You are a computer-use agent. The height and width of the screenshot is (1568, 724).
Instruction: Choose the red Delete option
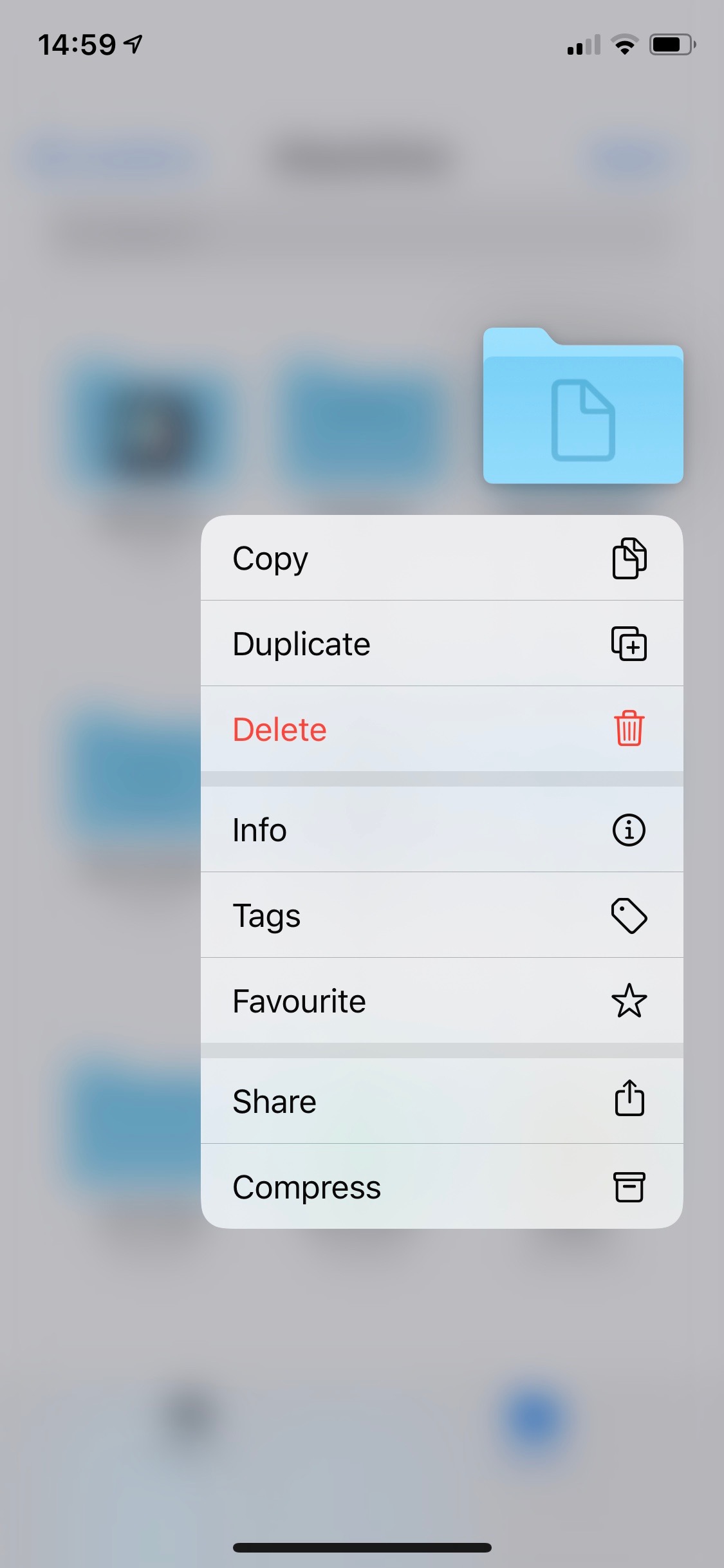tap(442, 729)
